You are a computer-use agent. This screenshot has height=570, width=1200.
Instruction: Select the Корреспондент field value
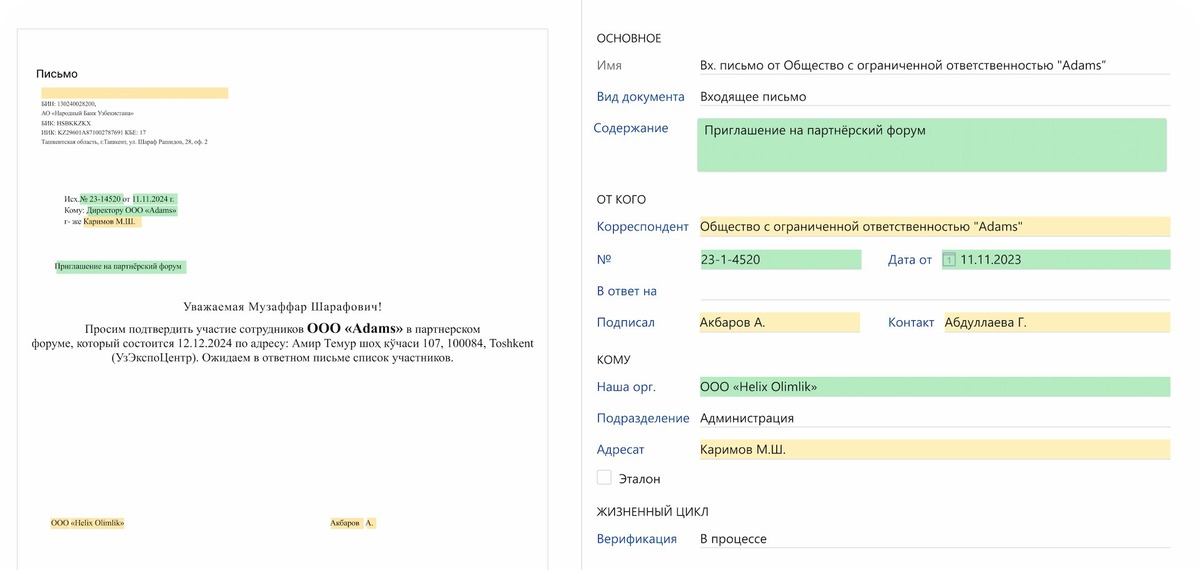[x=934, y=227]
